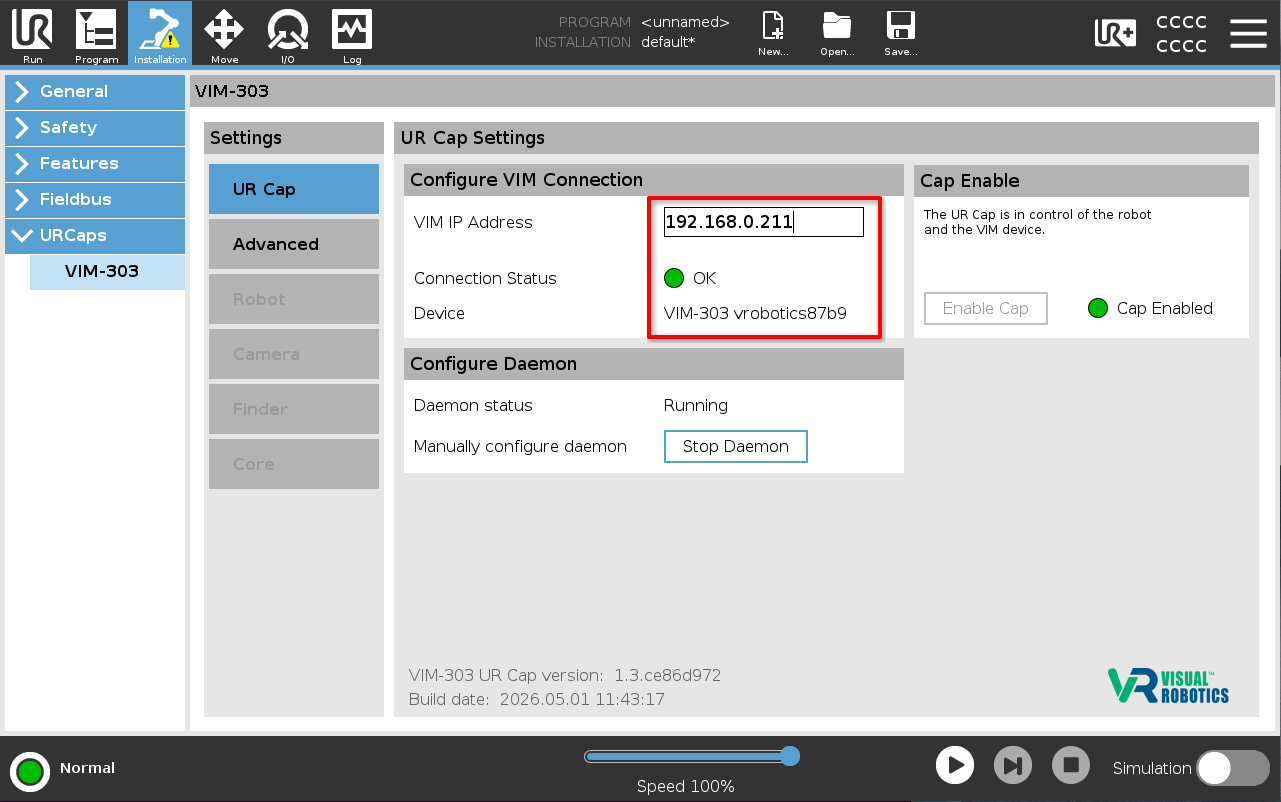Viewport: 1281px width, 802px height.
Task: Click the installation name default*
Action: tap(668, 42)
